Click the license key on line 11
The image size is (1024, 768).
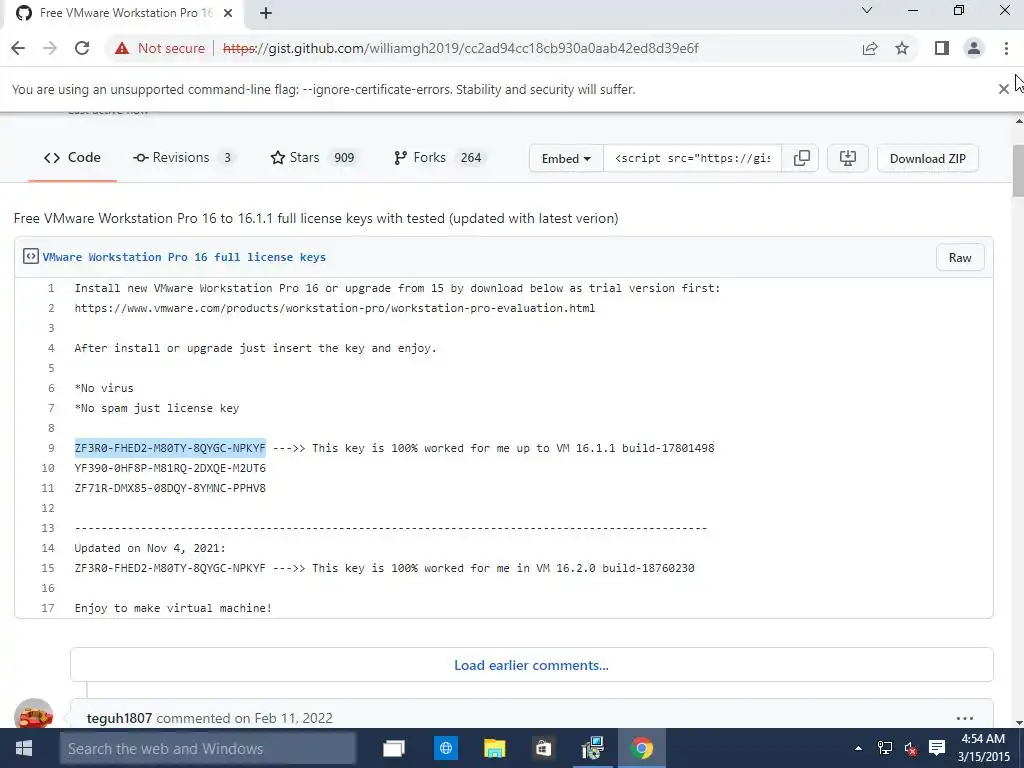[170, 488]
